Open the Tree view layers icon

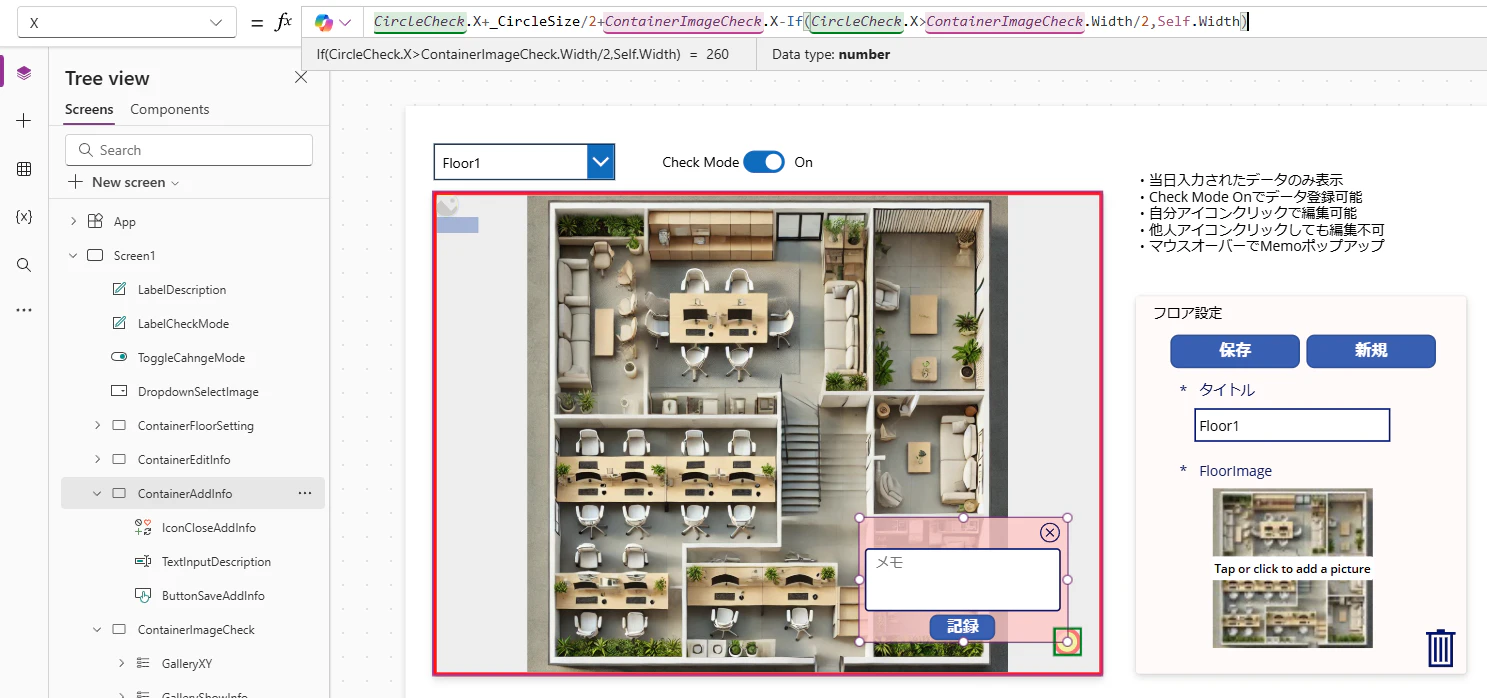click(x=24, y=73)
